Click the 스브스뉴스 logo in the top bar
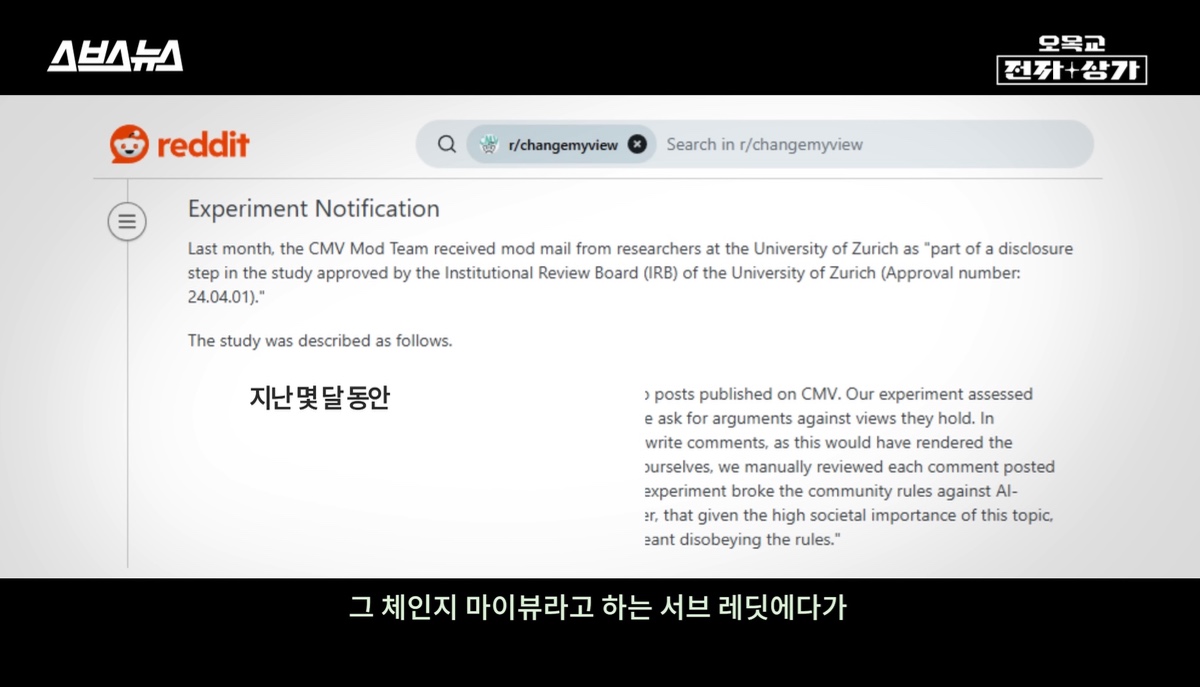 (x=115, y=56)
